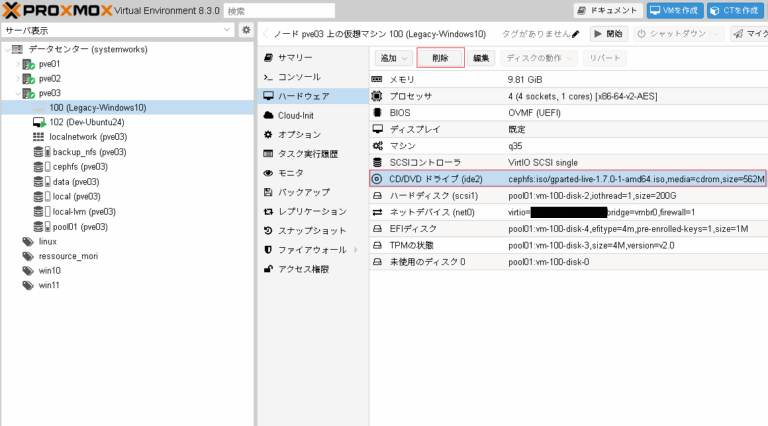This screenshot has height=426, width=768.
Task: Click the datacenter server icon
Action: (17, 49)
